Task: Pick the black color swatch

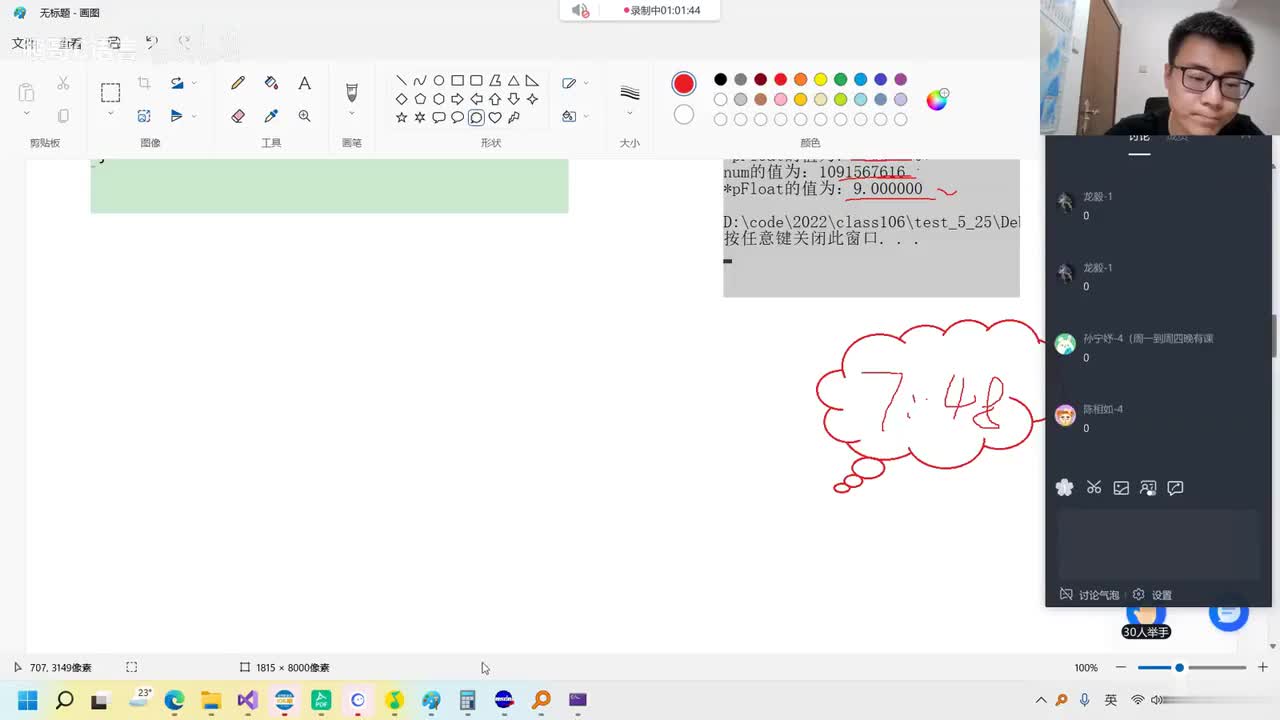Action: pyautogui.click(x=720, y=79)
